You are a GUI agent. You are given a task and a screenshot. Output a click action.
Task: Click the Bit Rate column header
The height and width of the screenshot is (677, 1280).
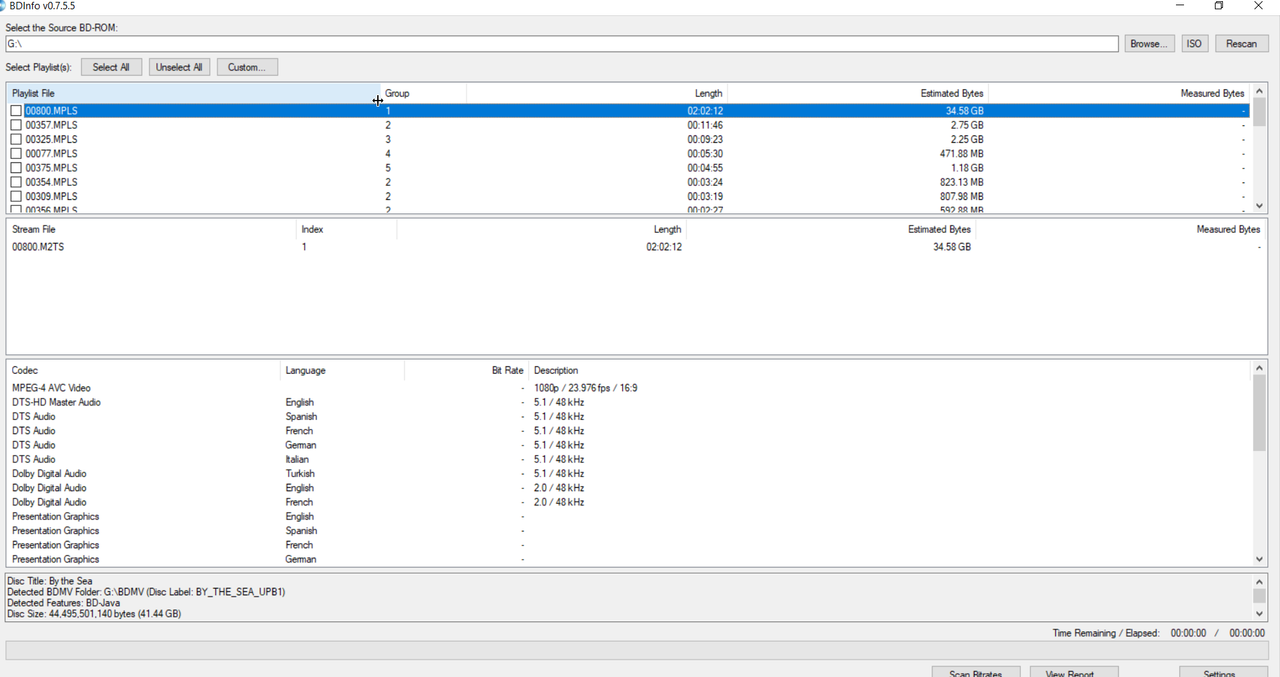pyautogui.click(x=467, y=370)
